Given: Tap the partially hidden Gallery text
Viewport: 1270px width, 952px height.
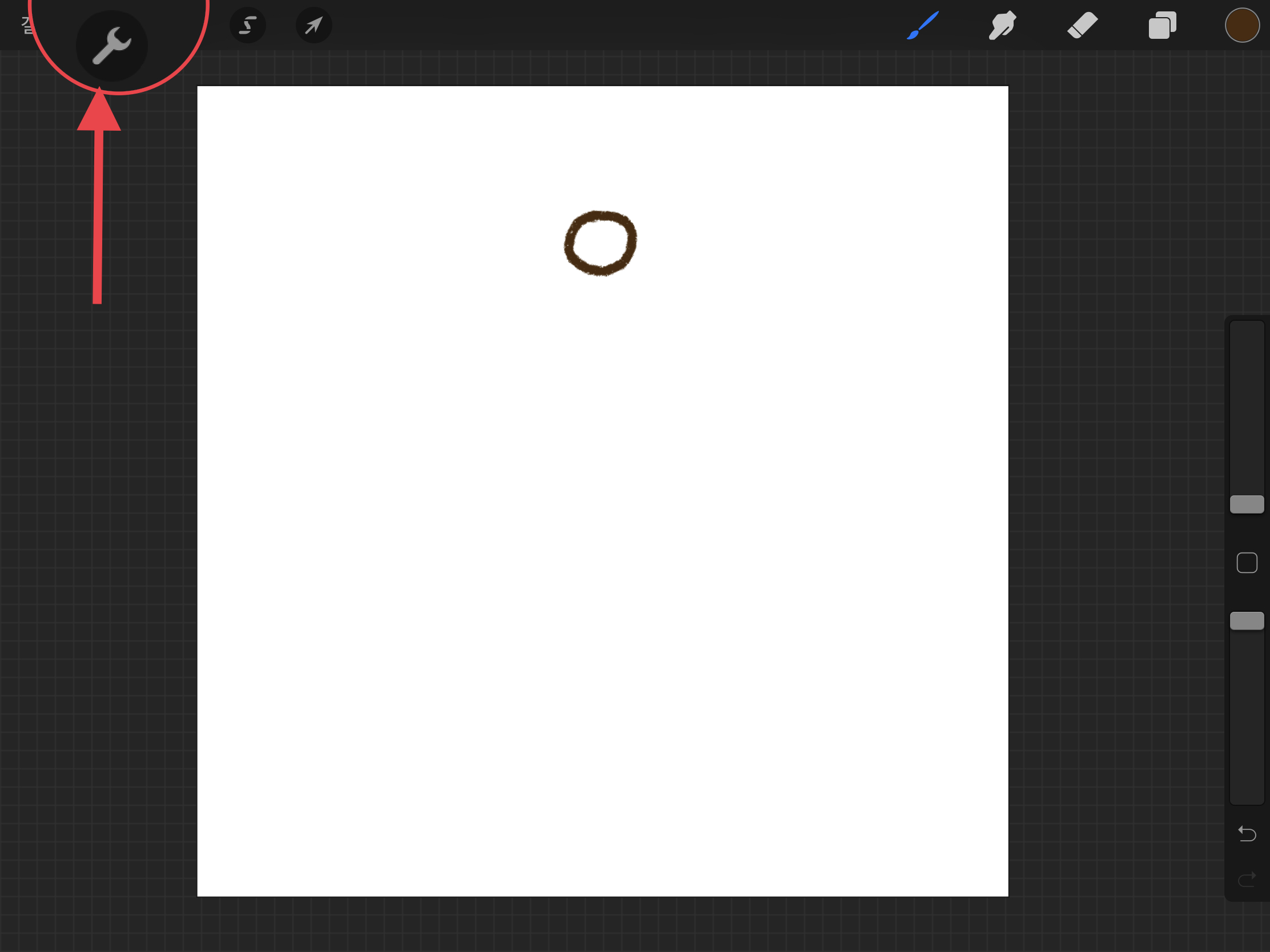Looking at the screenshot, I should [26, 25].
